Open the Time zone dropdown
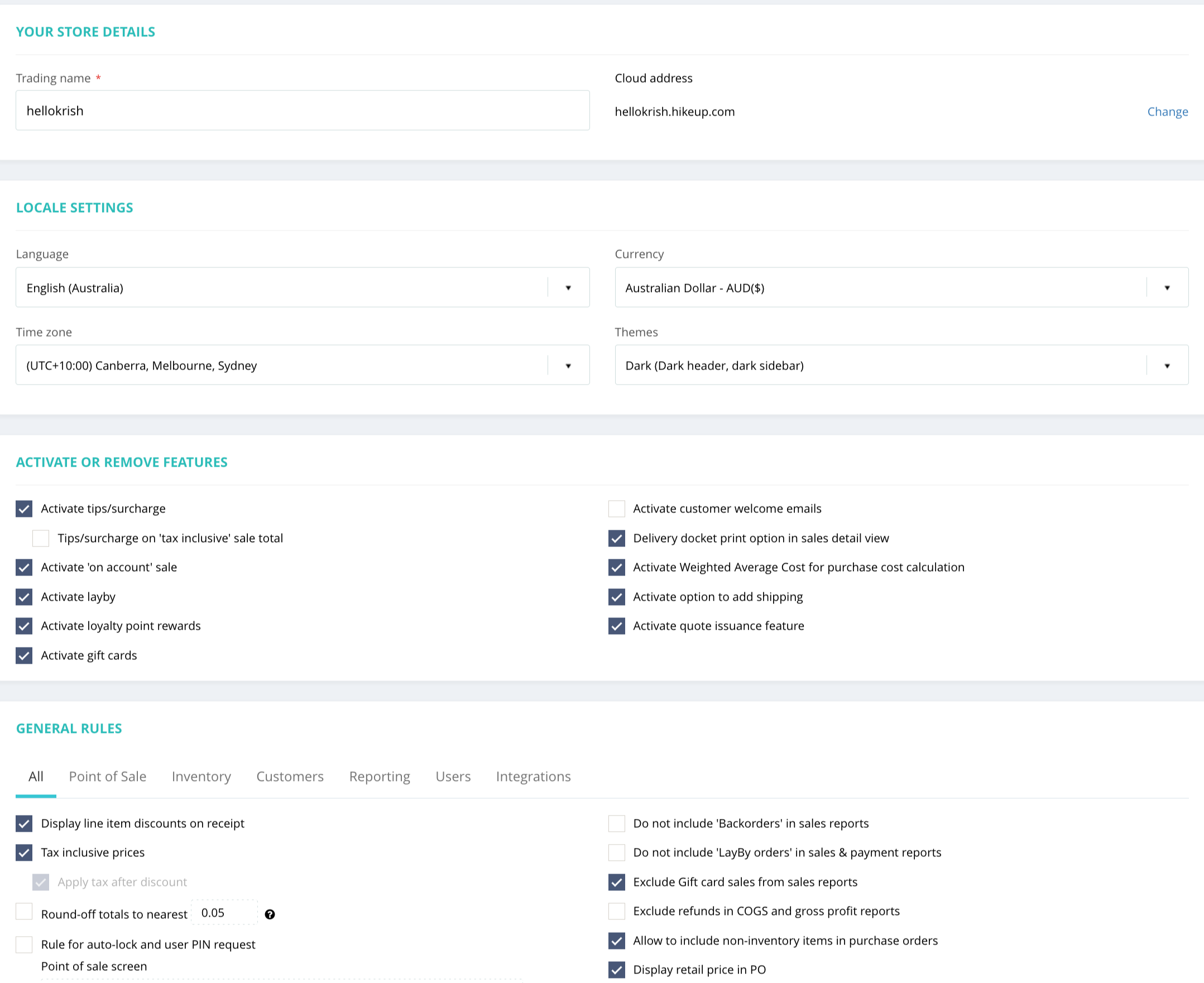Image resolution: width=1204 pixels, height=983 pixels. click(x=302, y=365)
